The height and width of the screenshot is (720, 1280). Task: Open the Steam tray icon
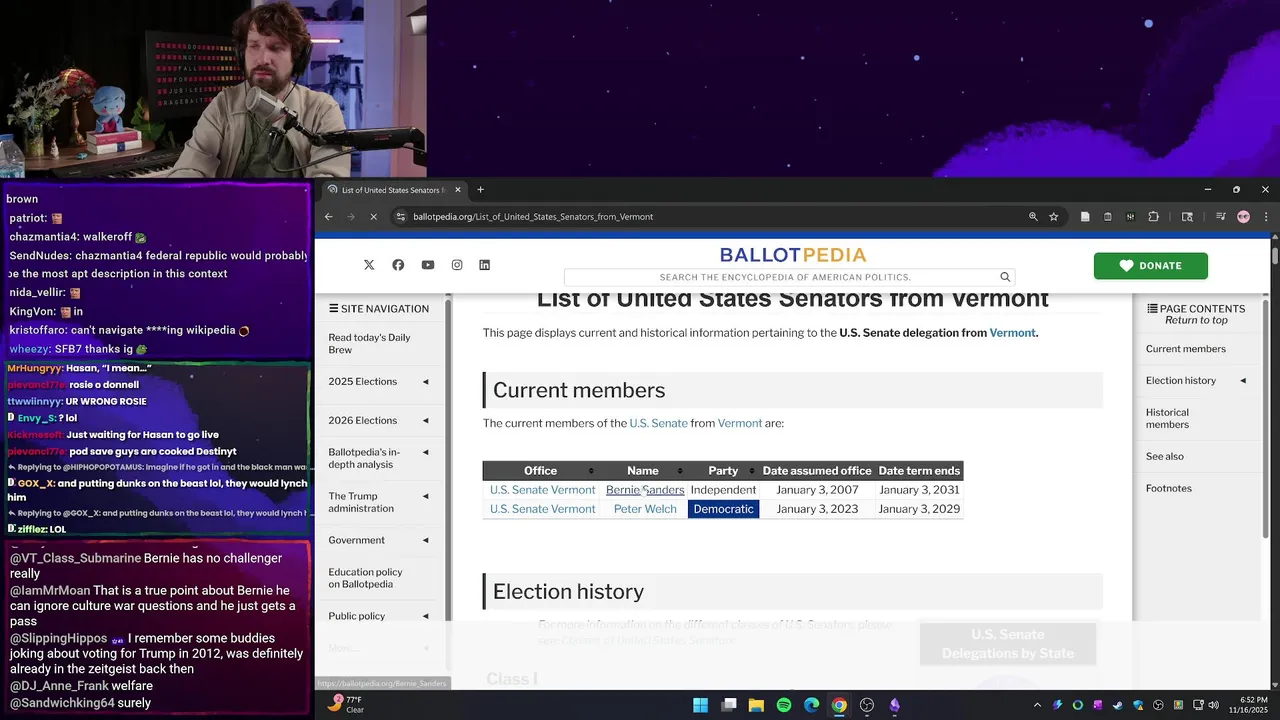[x=1118, y=705]
